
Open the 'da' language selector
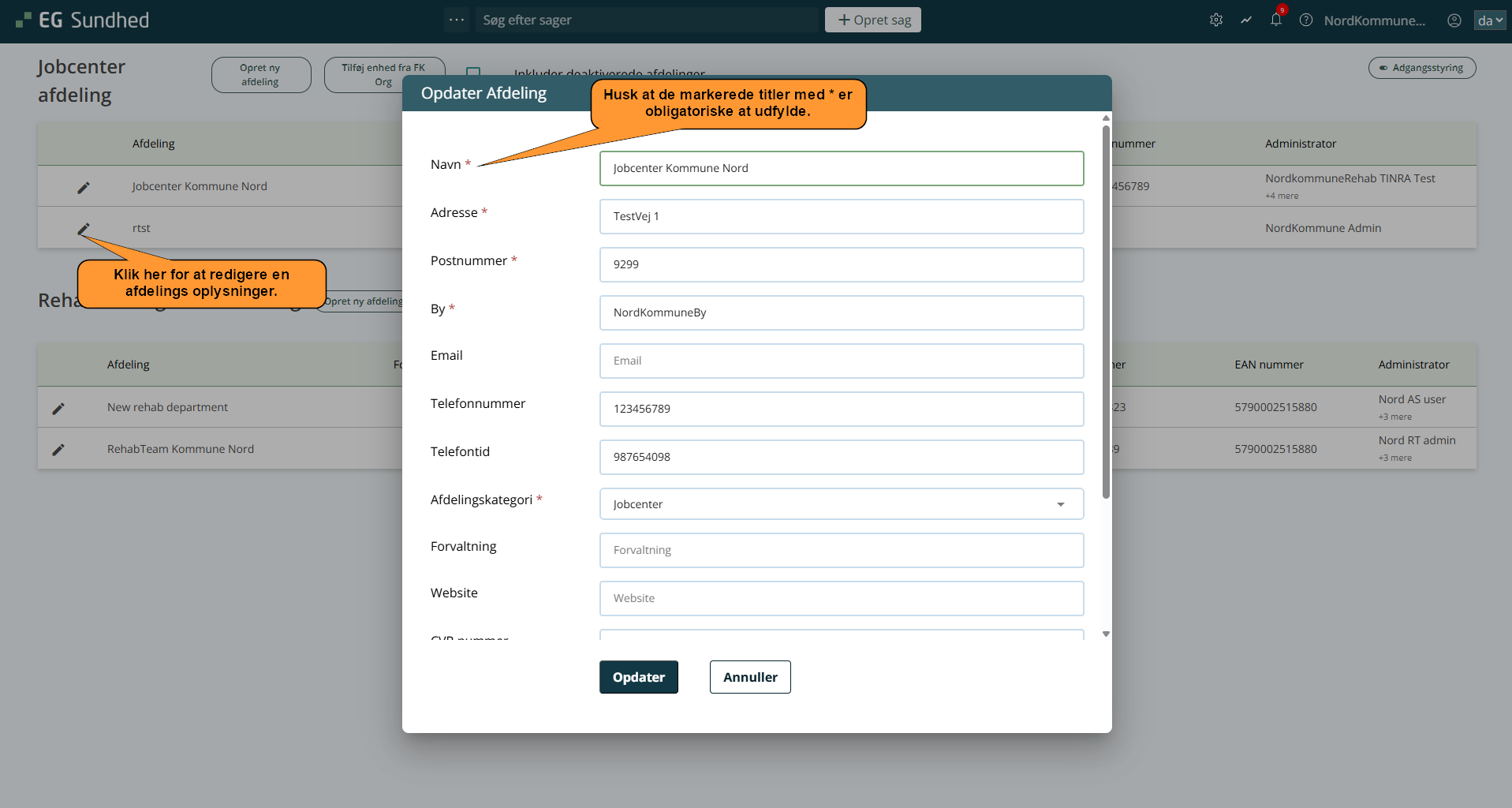coord(1489,21)
